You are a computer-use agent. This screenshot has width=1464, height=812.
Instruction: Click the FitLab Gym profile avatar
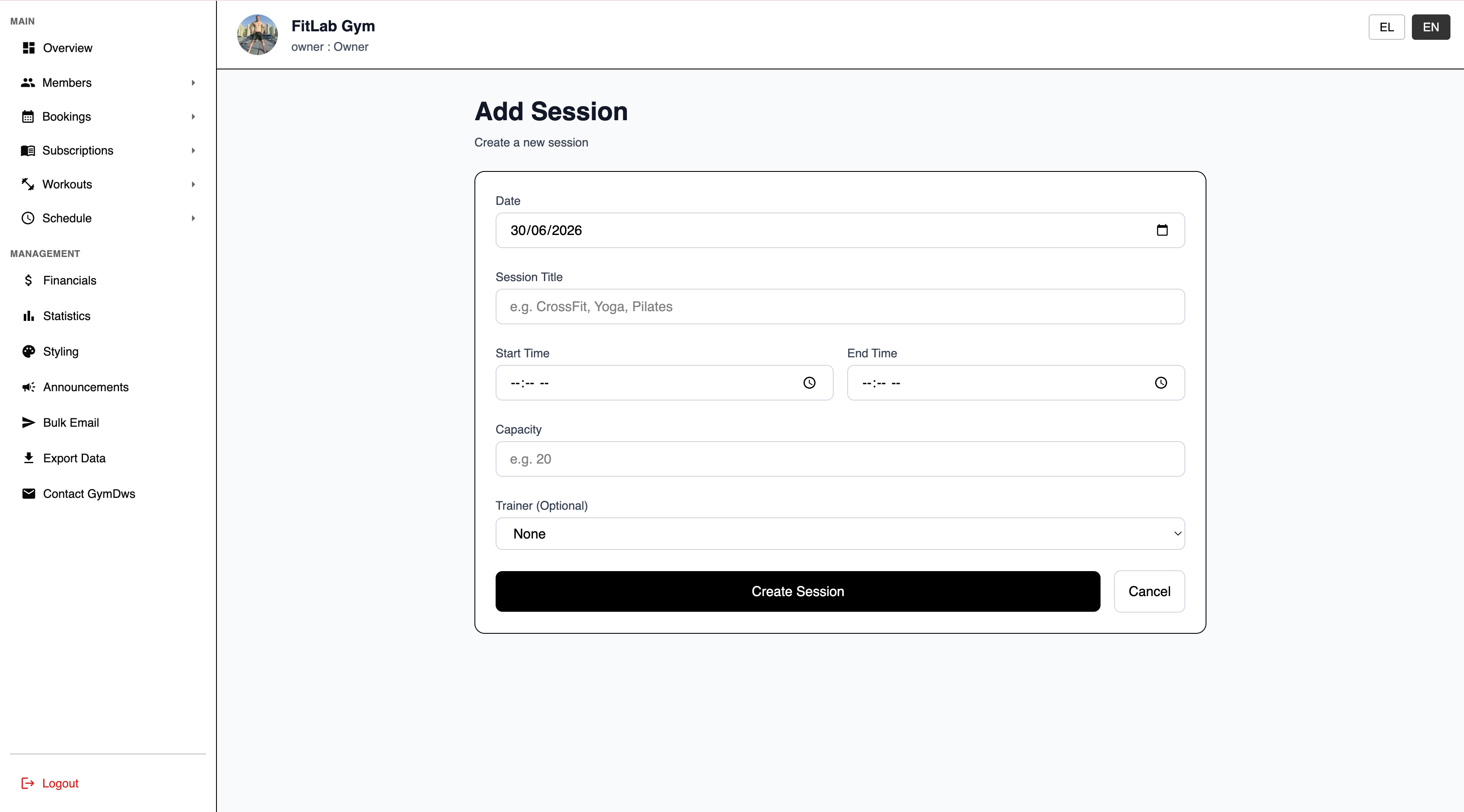coord(258,35)
